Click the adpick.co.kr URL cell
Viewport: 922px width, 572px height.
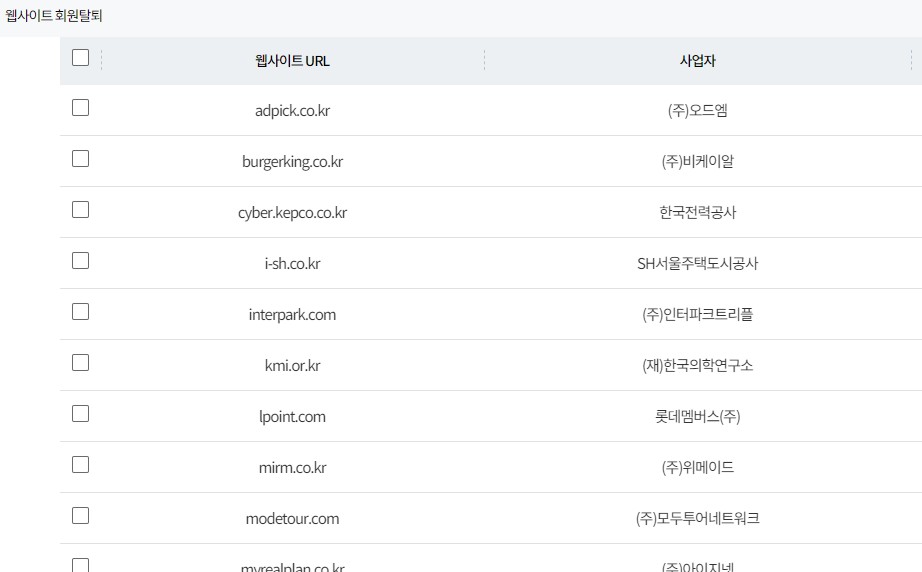pos(292,111)
